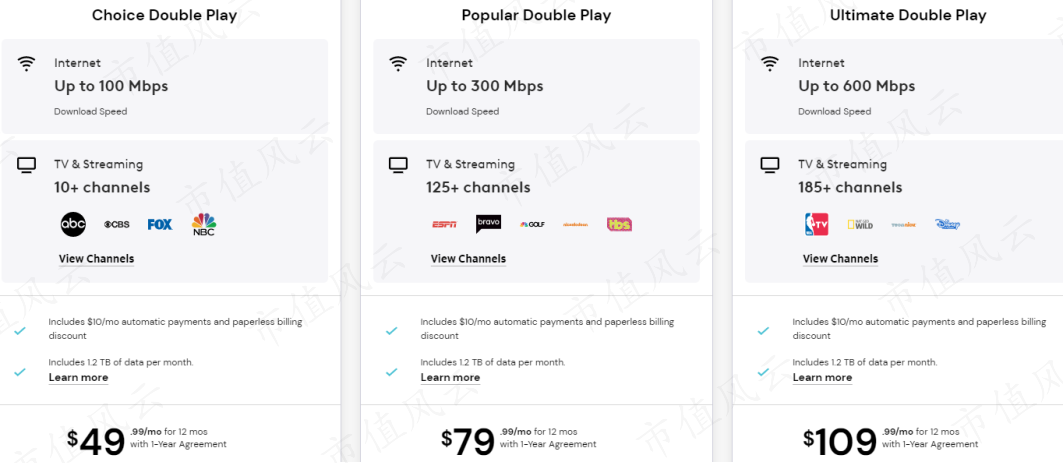Click the CBS channel logo
Viewport: 1063px width, 463px height.
(117, 224)
